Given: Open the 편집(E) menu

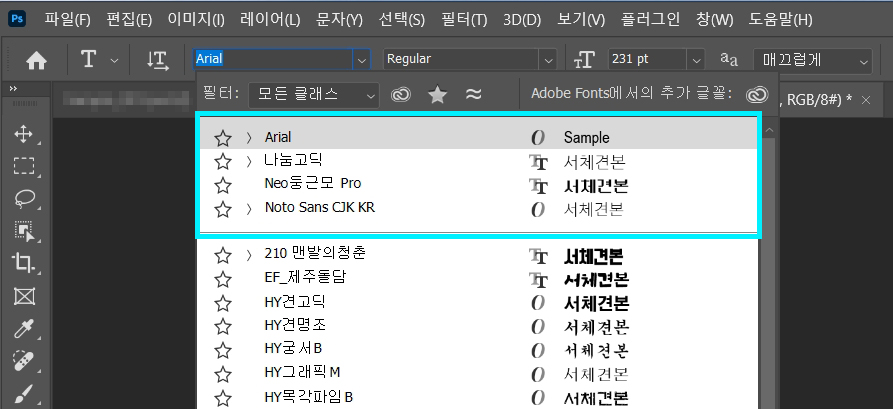Looking at the screenshot, I should pyautogui.click(x=129, y=20).
